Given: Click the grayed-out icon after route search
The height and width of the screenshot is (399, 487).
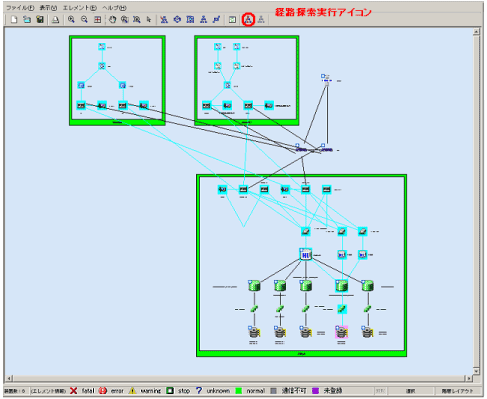Looking at the screenshot, I should [x=261, y=20].
